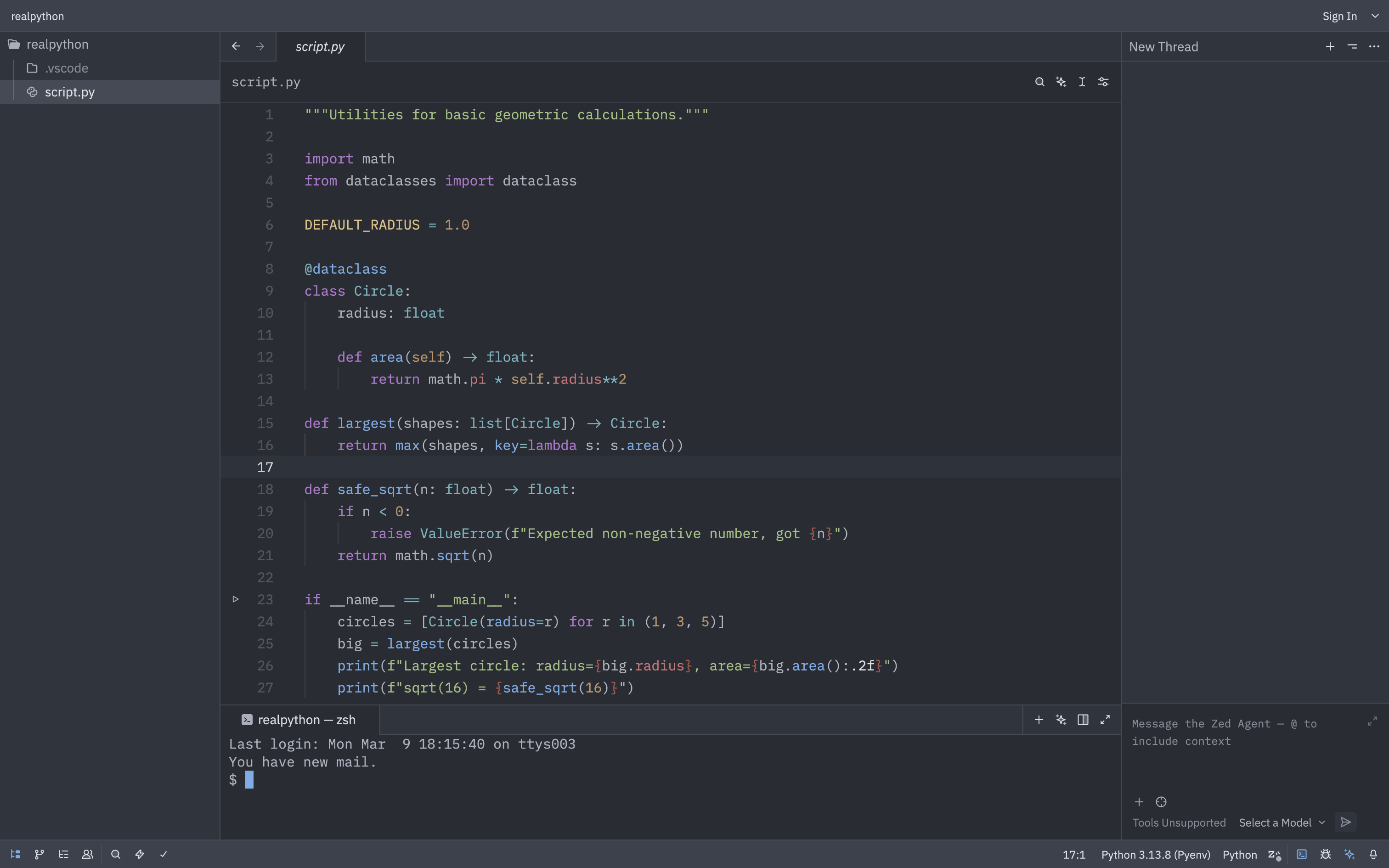This screenshot has width=1389, height=868.
Task: Collapse the realpython project folder
Action: coord(109,44)
